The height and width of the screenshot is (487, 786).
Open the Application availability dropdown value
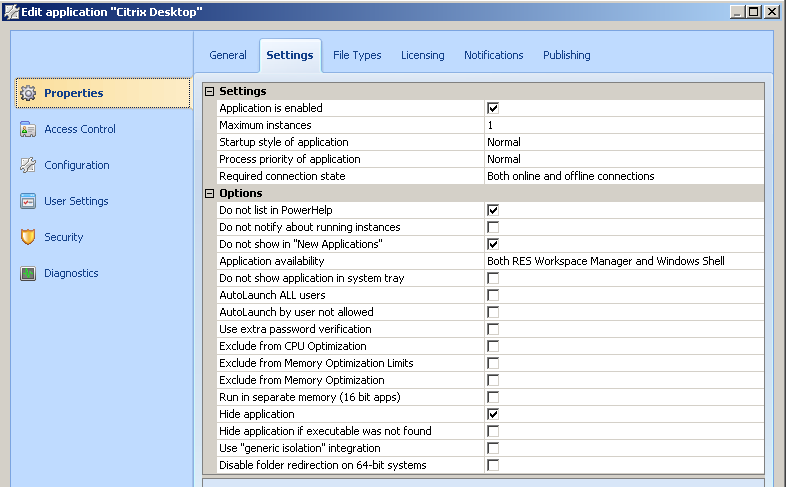622,261
